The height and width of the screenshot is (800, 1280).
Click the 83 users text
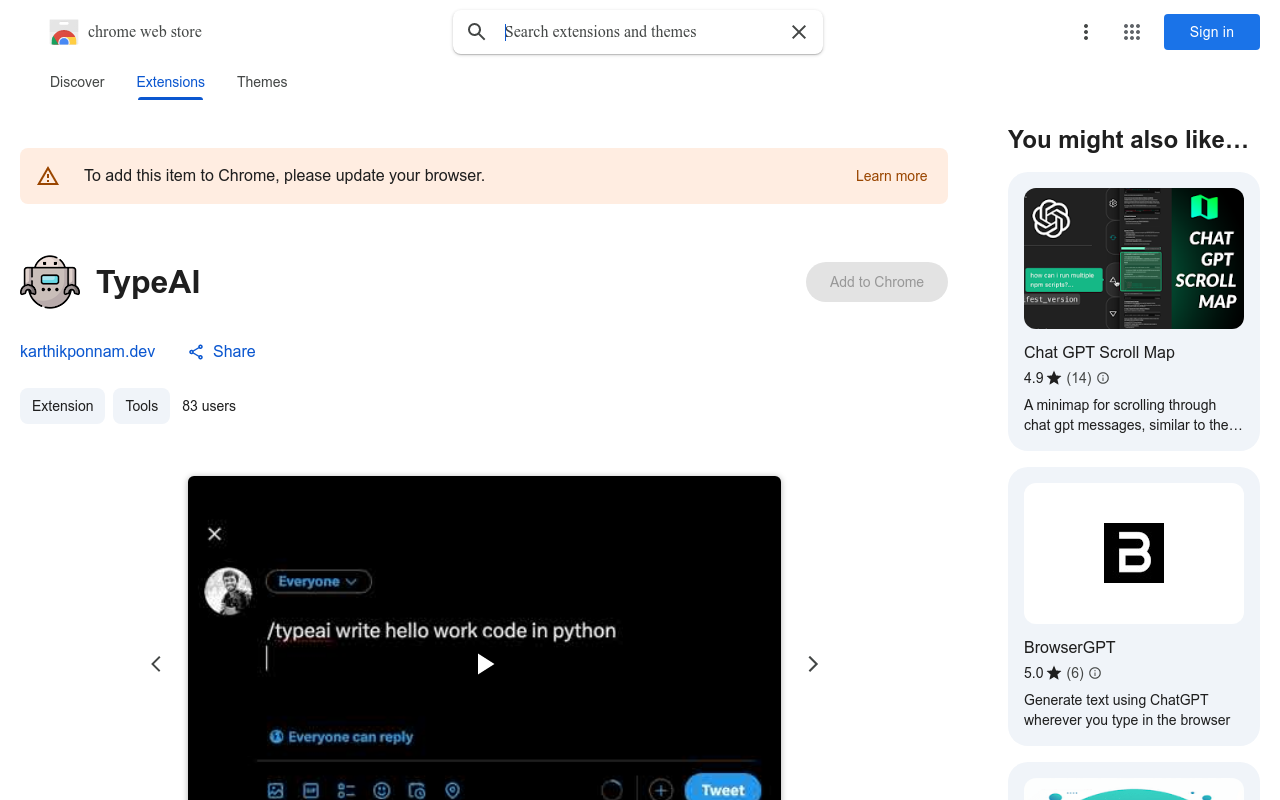point(209,406)
